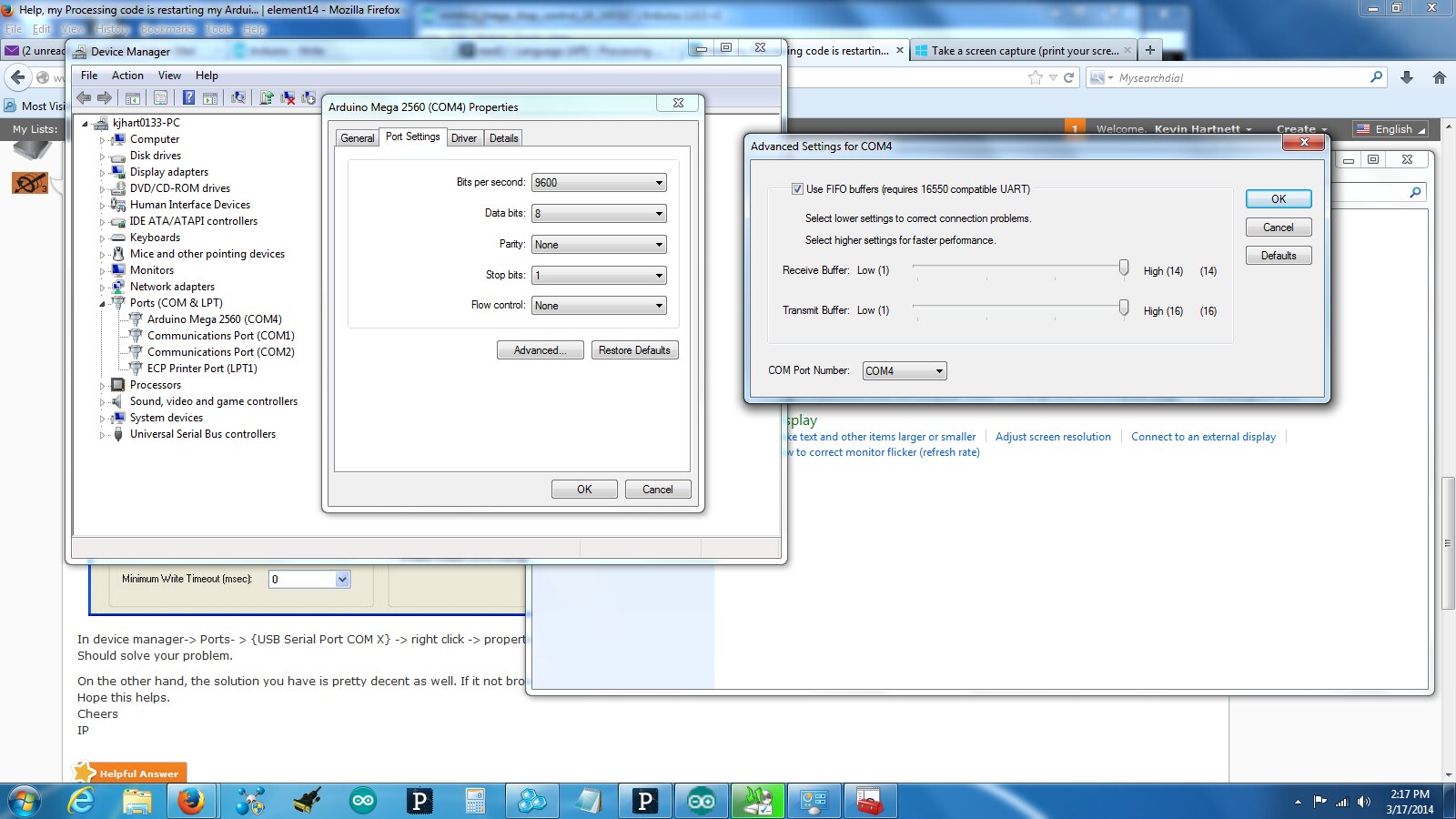The image size is (1456, 819).
Task: Click the Uninstall device icon with red X
Action: [x=288, y=98]
